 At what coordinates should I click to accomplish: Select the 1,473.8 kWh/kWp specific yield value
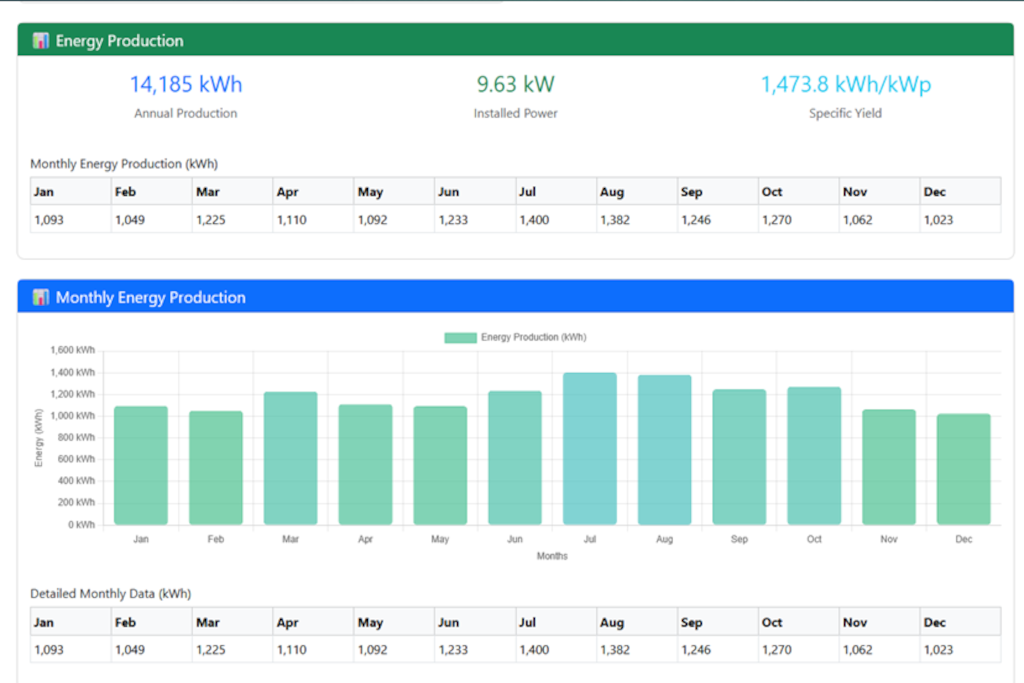pos(846,84)
